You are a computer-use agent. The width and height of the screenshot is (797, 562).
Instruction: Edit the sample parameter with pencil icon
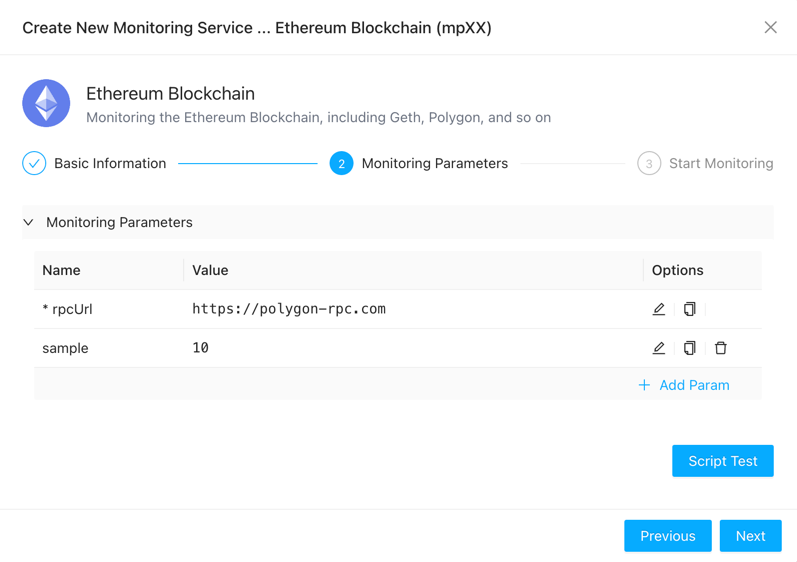click(x=658, y=348)
